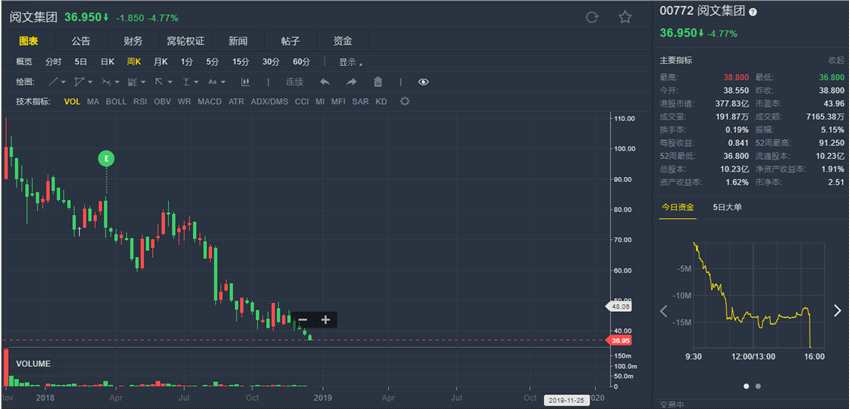Refresh the stock chart data
Screen dimensions: 850x409
point(592,17)
